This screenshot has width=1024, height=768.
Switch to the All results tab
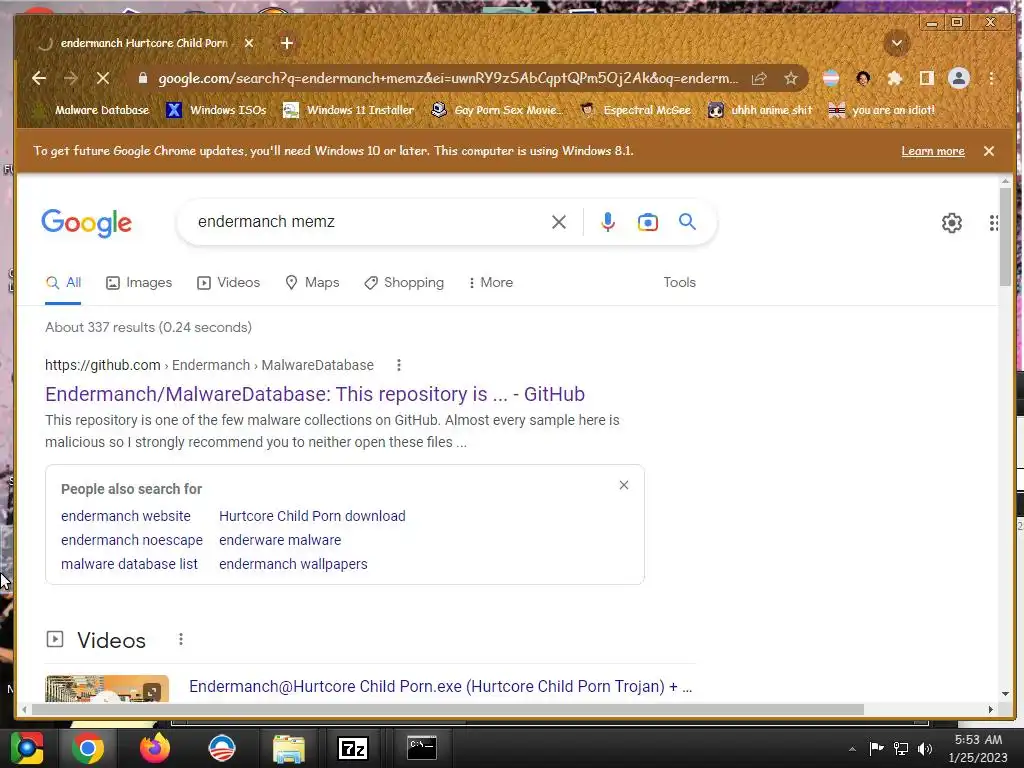[63, 283]
